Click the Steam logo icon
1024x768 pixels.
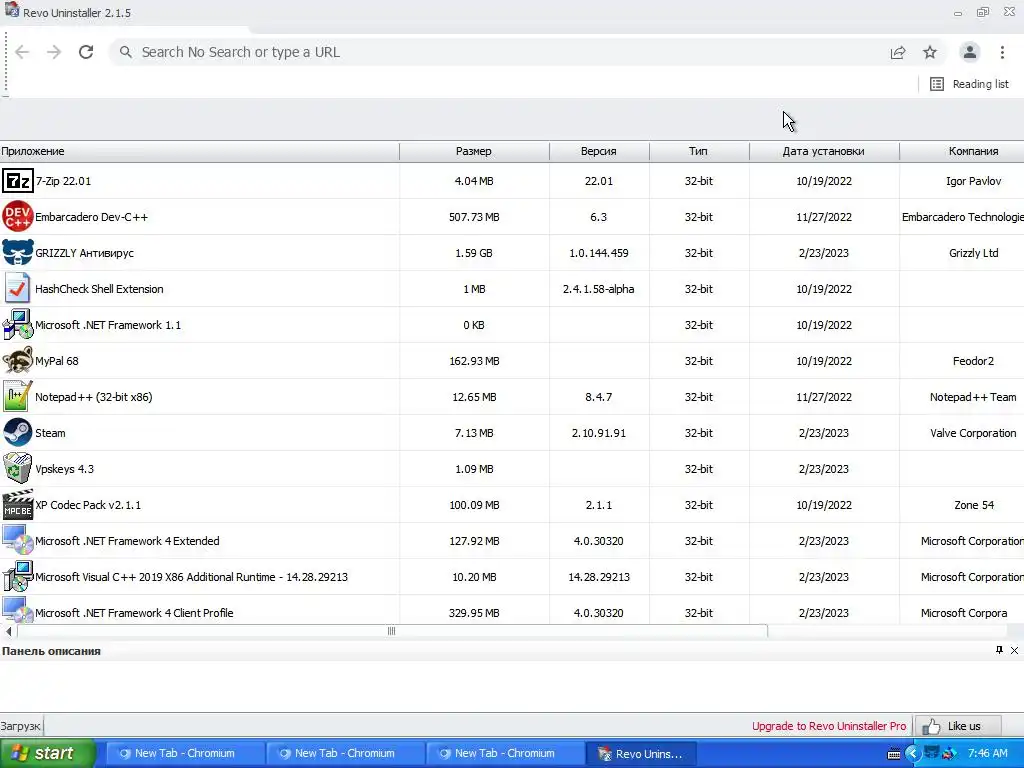(x=18, y=432)
